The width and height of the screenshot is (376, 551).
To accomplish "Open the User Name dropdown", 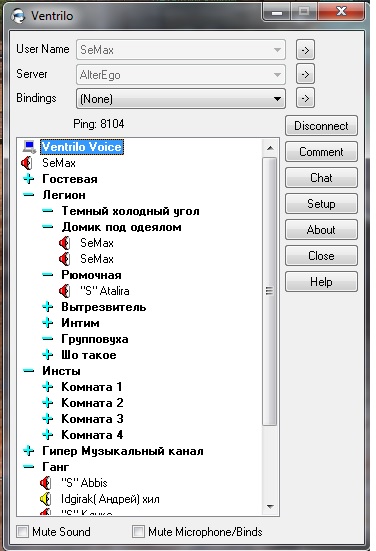I will coord(181,50).
